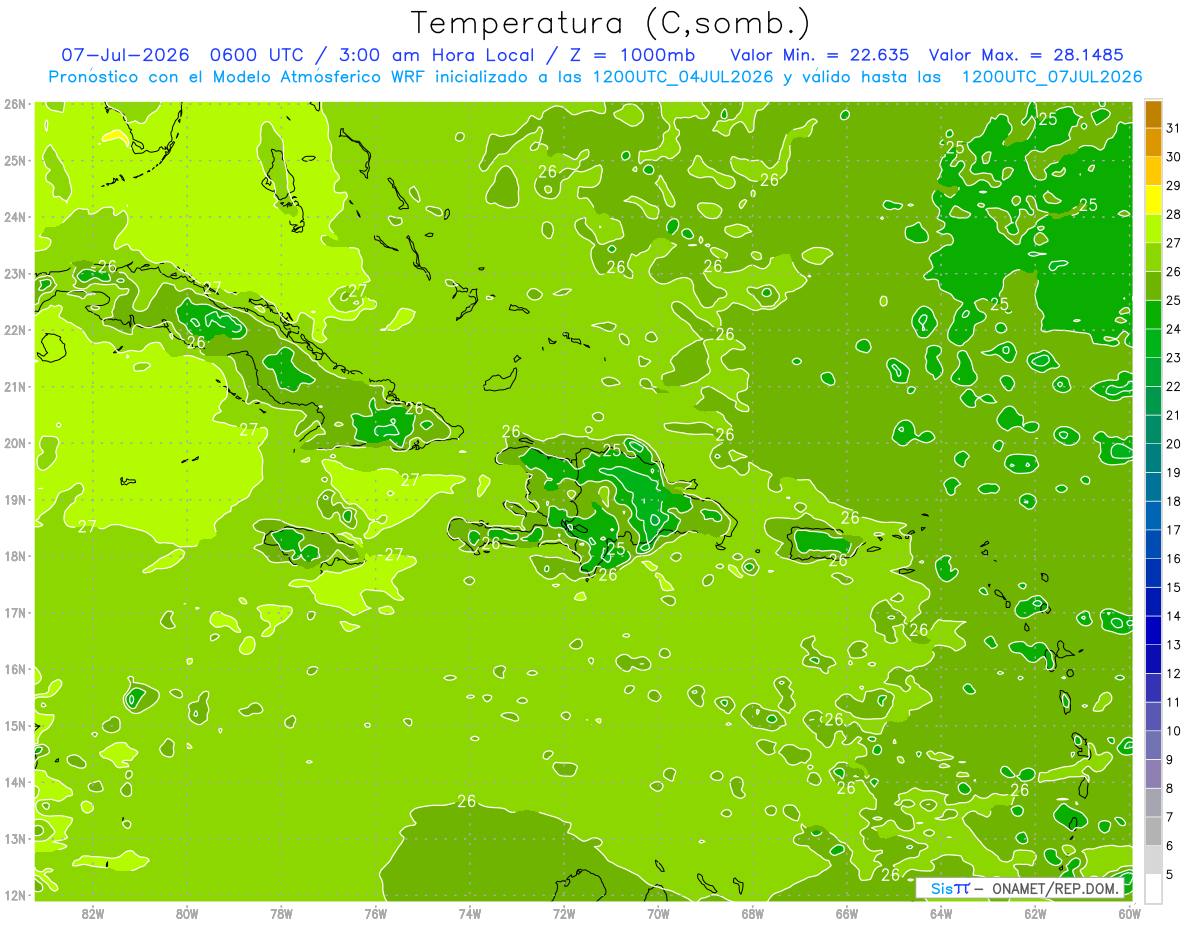Click the longitude axis label '76W'
Viewport: 1200px width, 927px height.
(375, 913)
